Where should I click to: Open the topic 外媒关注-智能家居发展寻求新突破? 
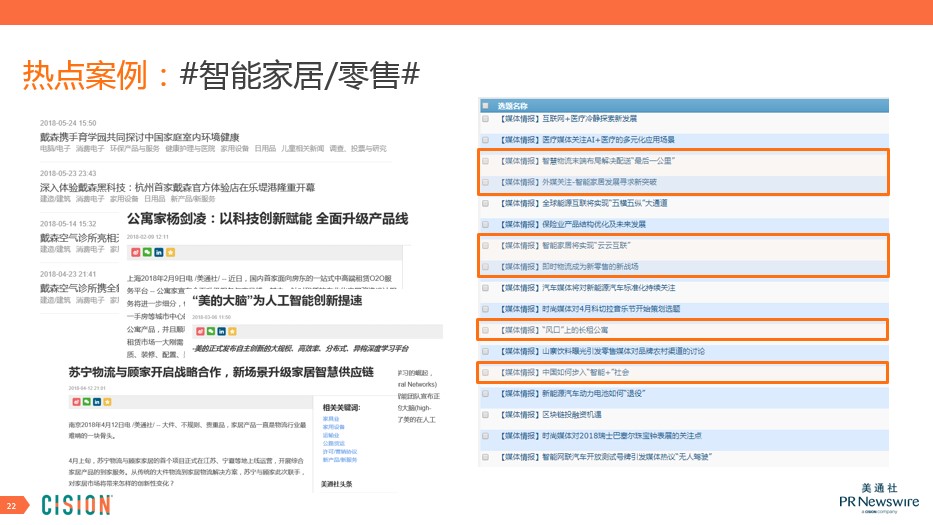tap(578, 182)
